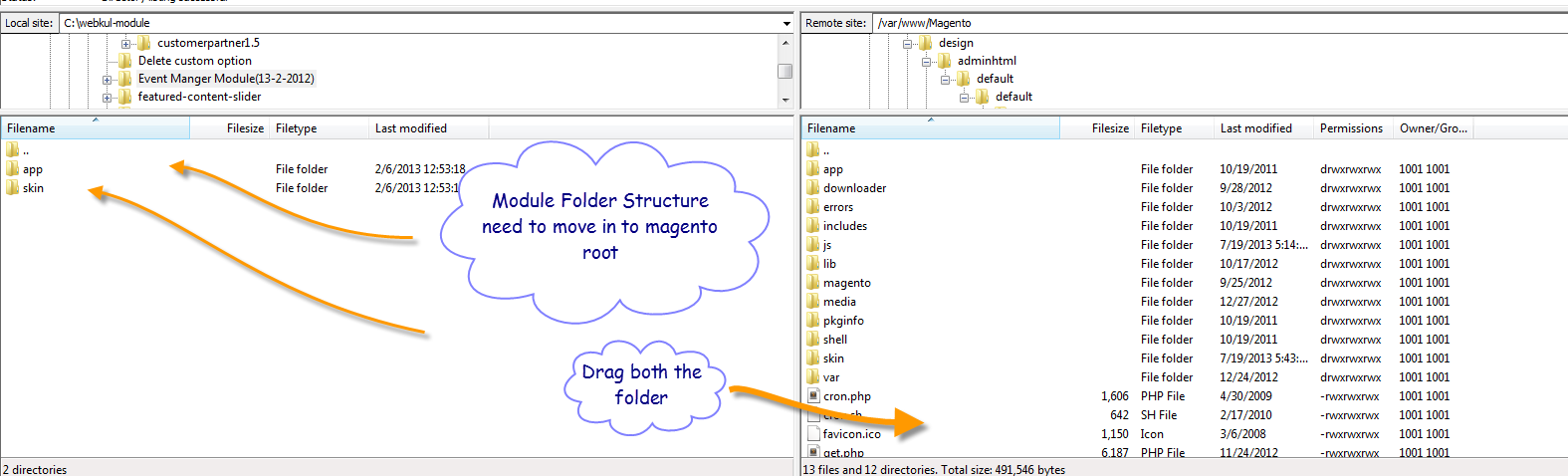Select the design folder in remote tree

(x=956, y=43)
